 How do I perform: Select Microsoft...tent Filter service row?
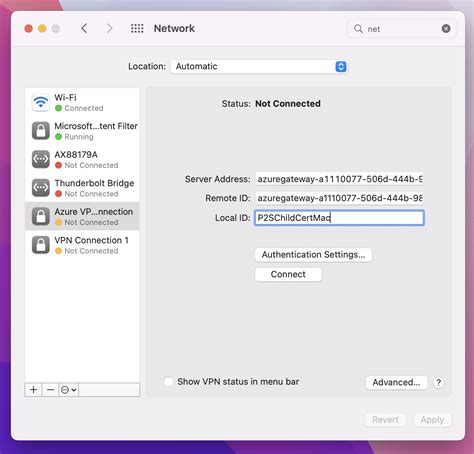click(x=82, y=131)
